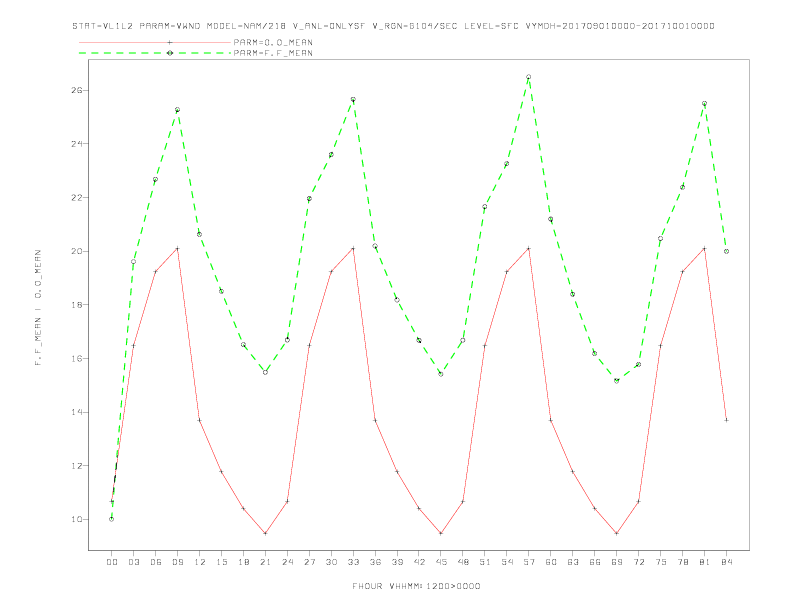The image size is (792, 612).
Task: Click x-axis tick label 42
Action: click(x=419, y=562)
